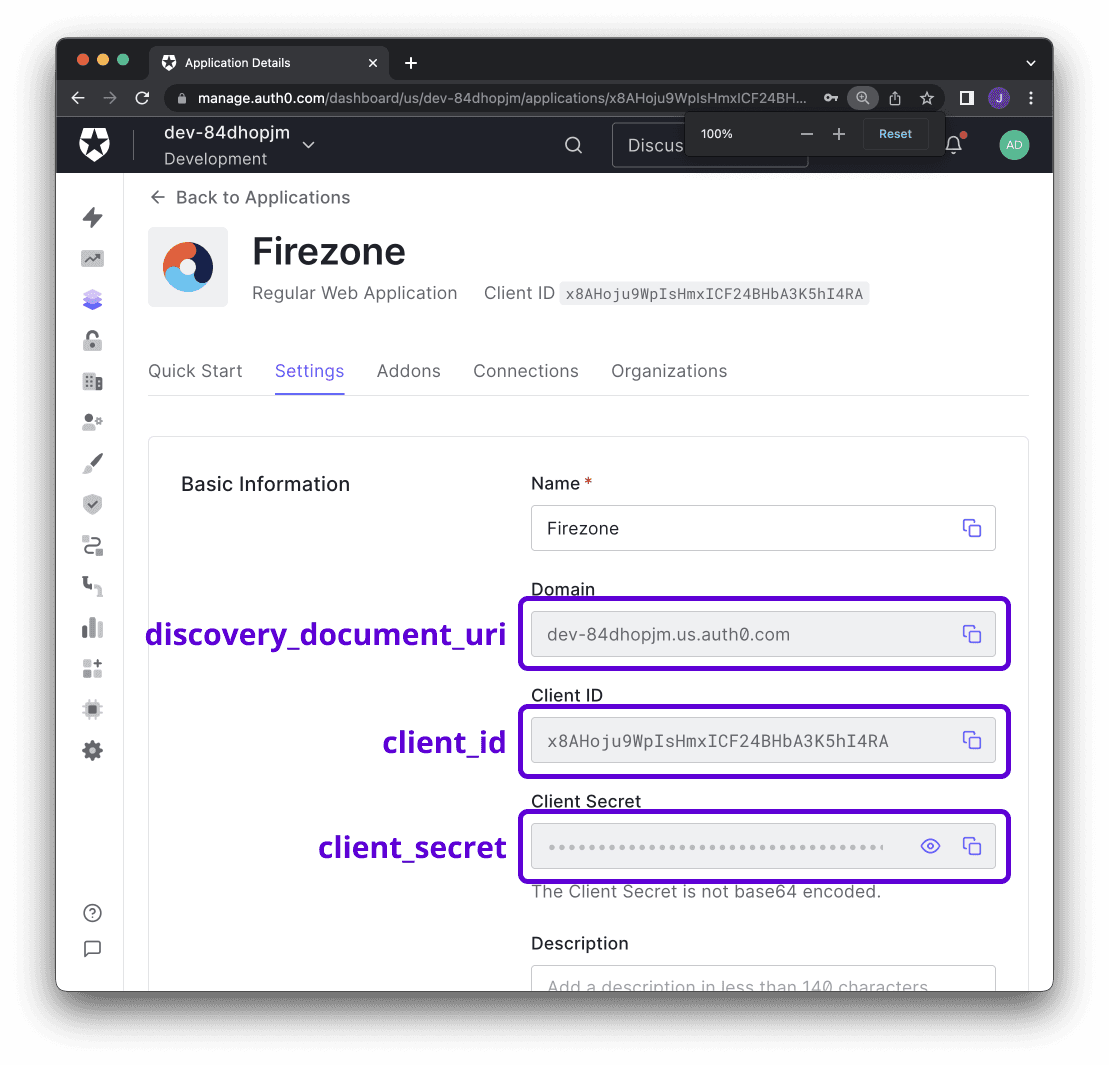
Task: Open the Branding paintbrush icon in sidebar
Action: [92, 464]
